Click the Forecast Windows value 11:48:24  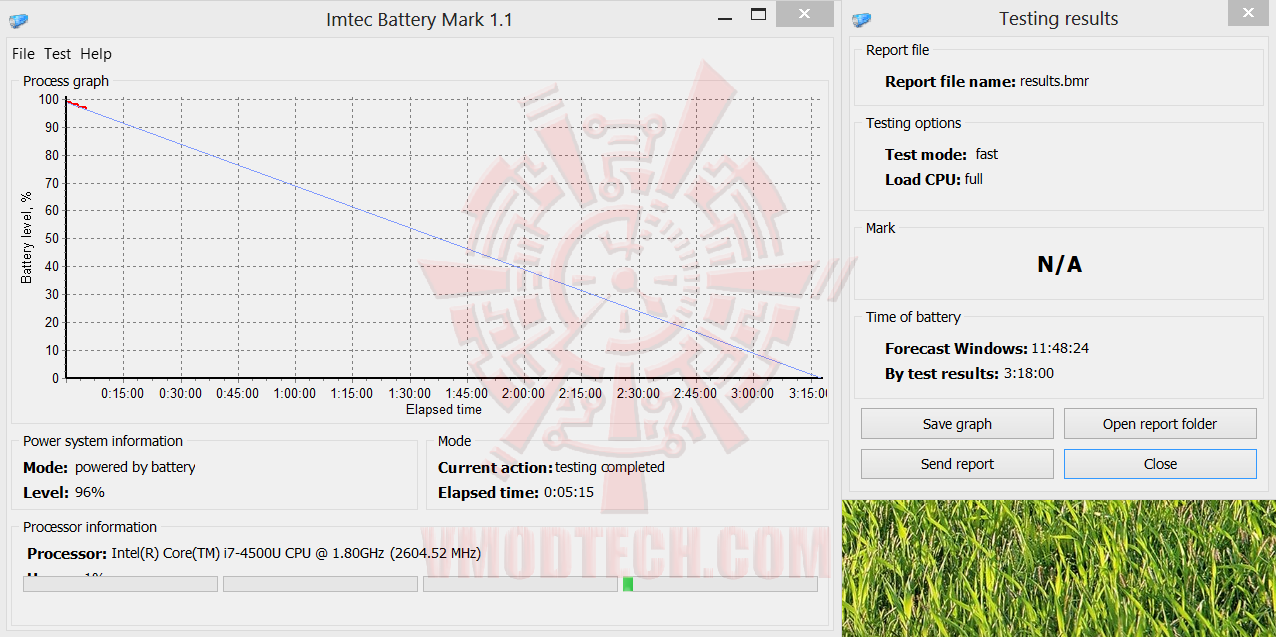coord(1060,349)
